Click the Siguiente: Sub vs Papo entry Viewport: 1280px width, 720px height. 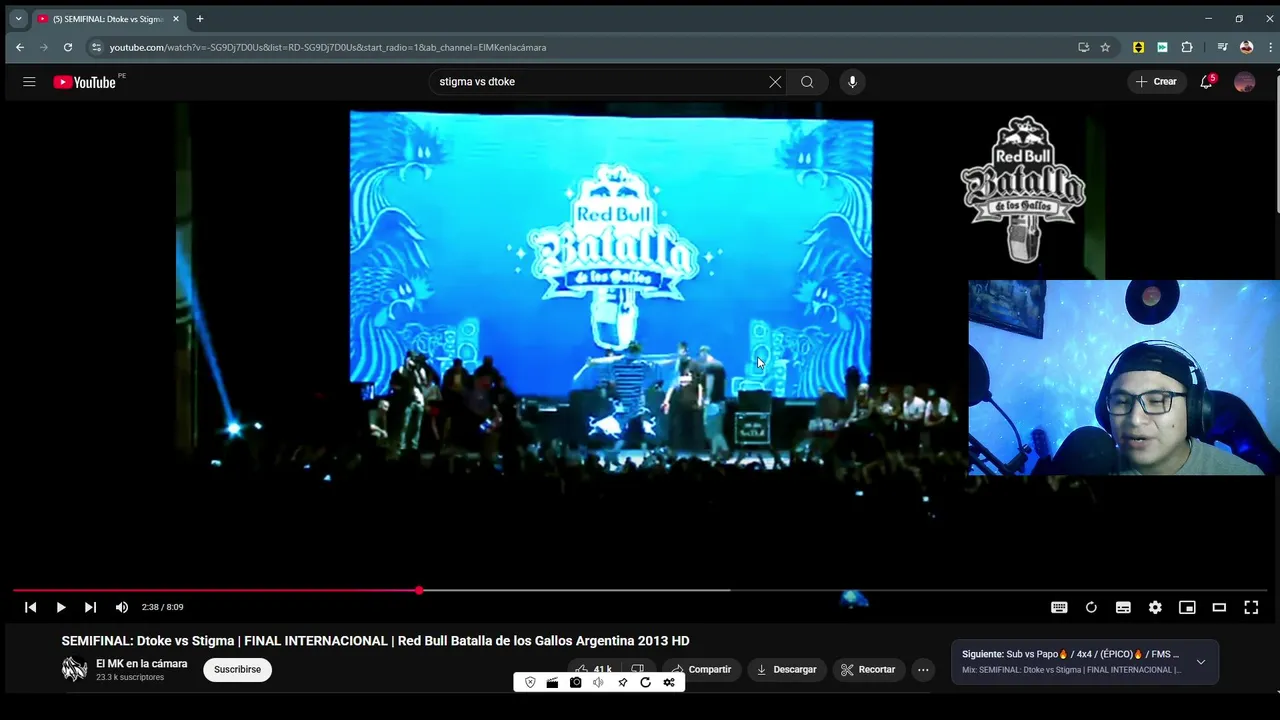tap(1070, 655)
